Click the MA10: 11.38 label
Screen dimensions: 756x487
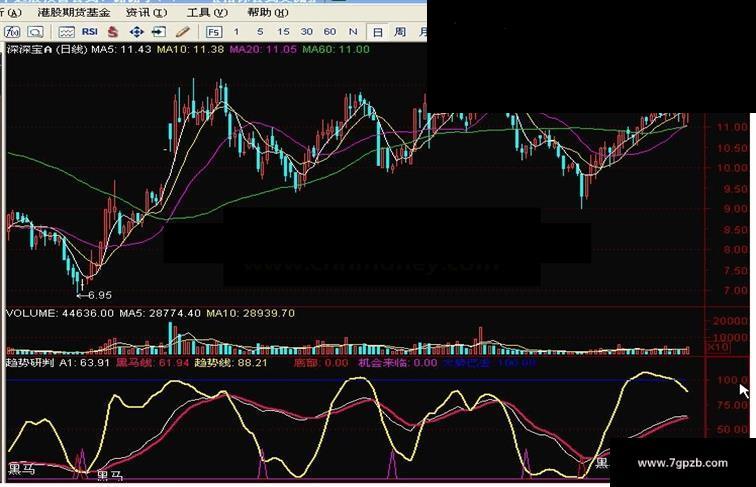190,49
